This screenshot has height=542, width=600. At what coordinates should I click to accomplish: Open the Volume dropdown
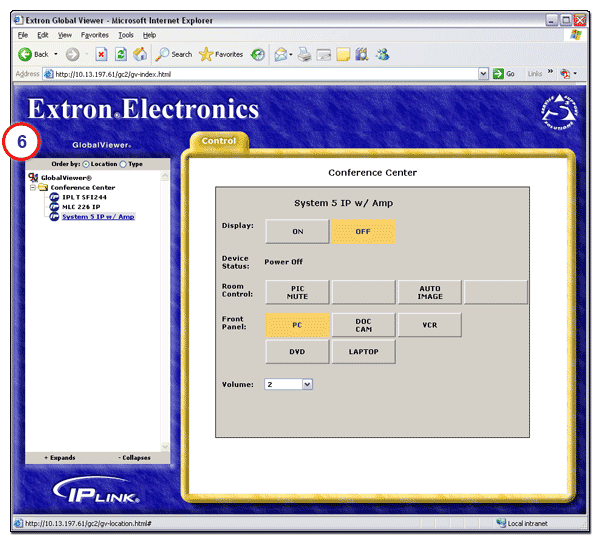pos(307,384)
